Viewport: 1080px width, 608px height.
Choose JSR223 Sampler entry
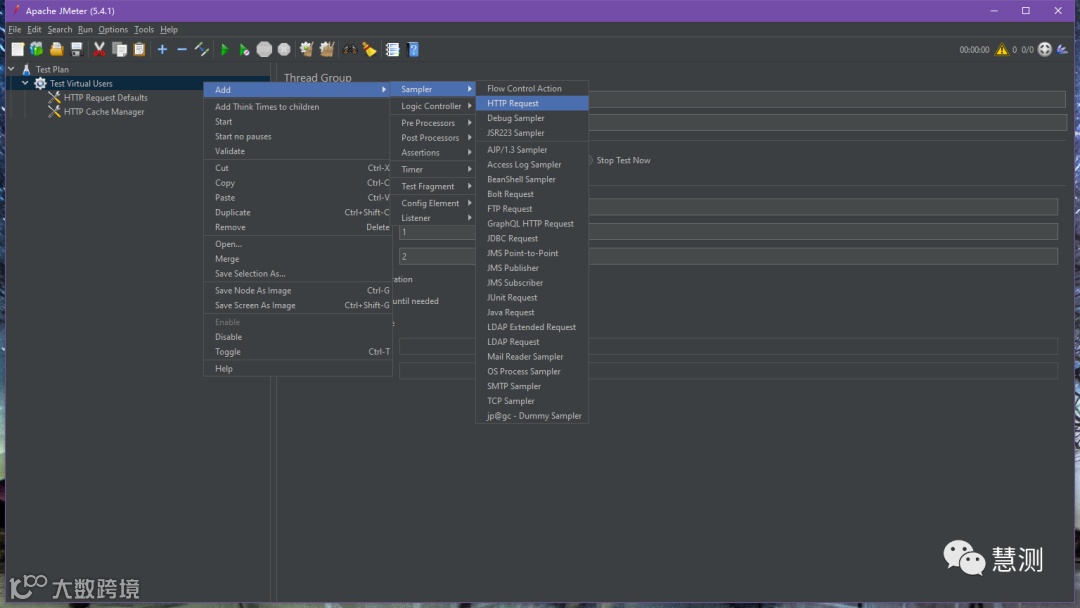point(532,133)
